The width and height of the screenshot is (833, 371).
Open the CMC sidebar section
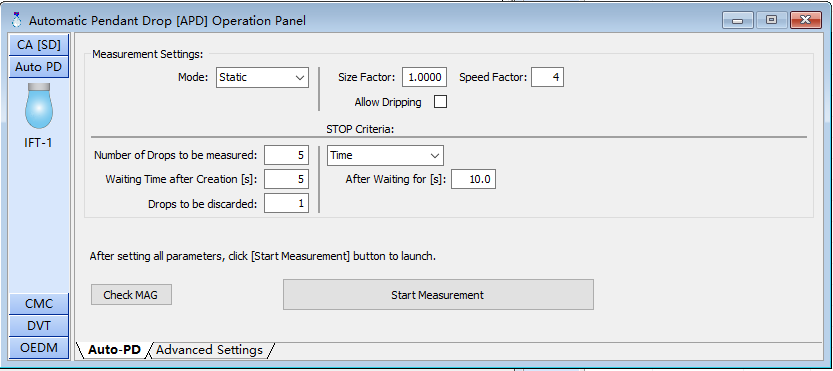tap(39, 303)
